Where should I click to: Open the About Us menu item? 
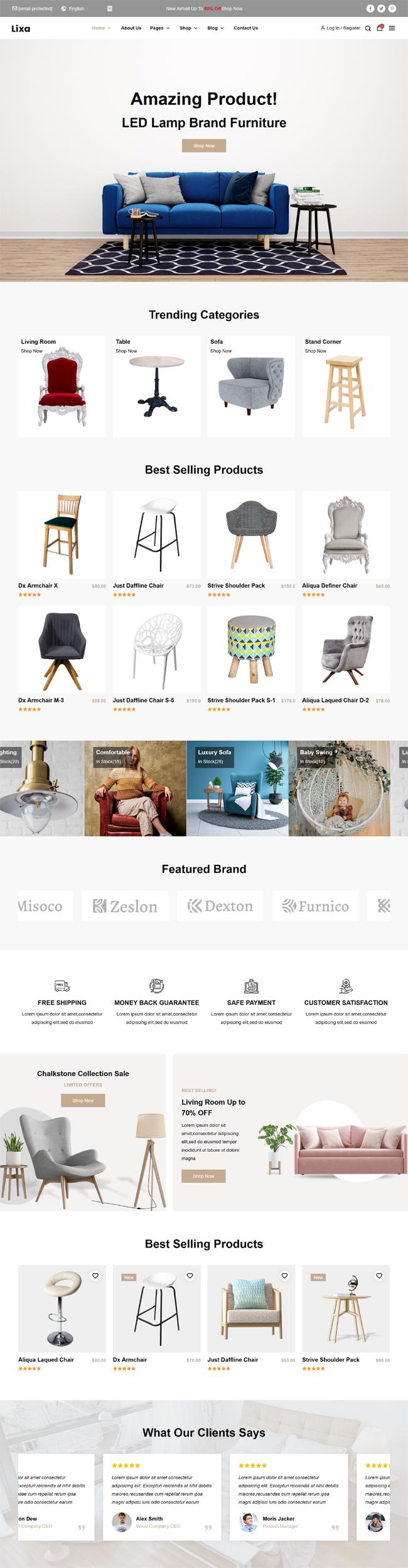131,28
